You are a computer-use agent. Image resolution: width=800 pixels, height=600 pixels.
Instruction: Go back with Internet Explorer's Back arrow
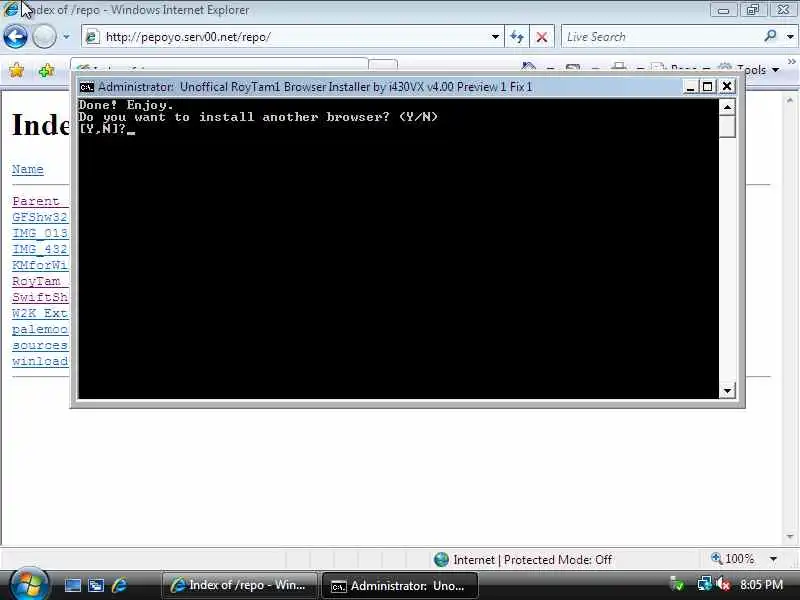click(15, 37)
